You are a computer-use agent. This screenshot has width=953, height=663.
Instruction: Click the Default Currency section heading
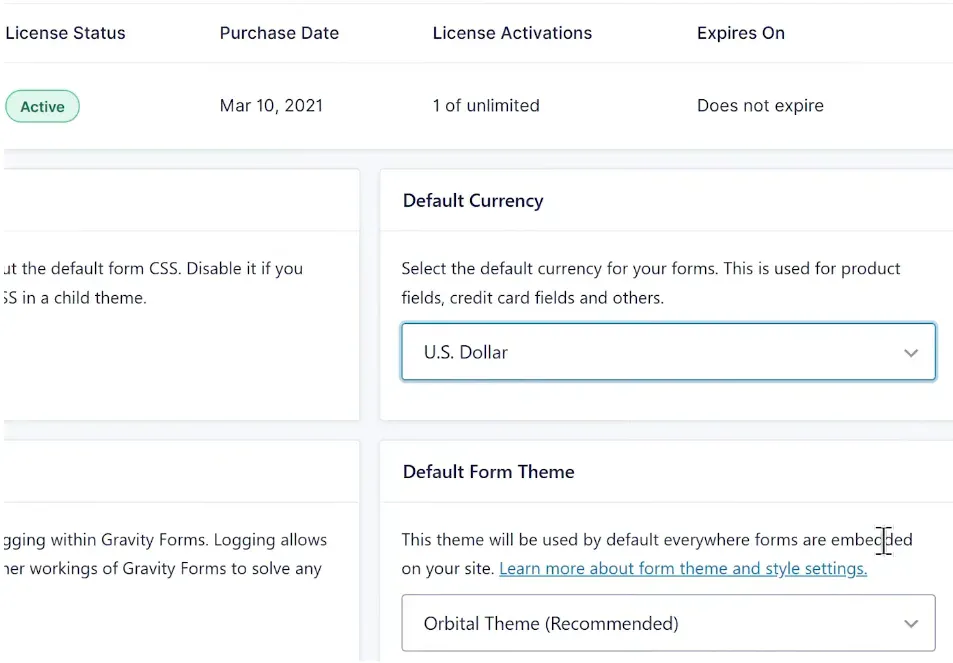[x=473, y=201]
